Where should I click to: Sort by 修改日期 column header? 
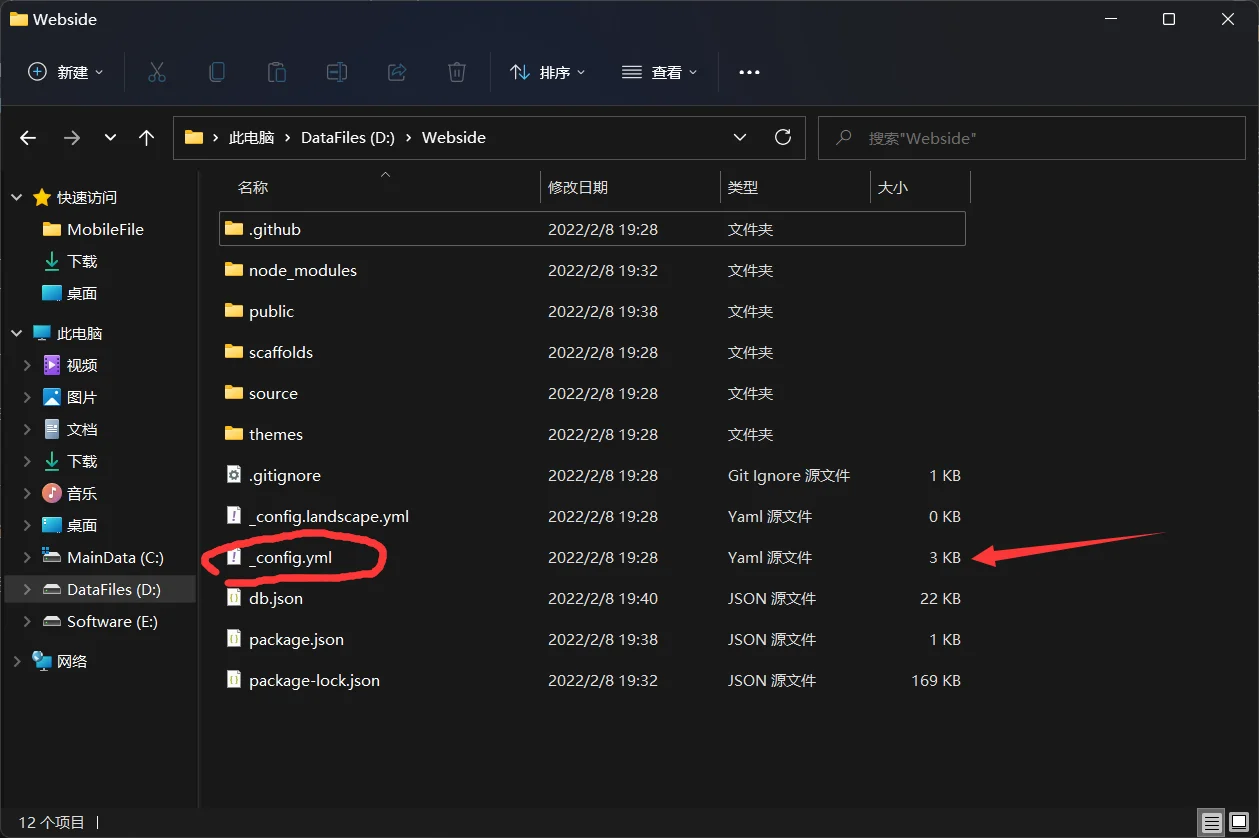point(578,187)
